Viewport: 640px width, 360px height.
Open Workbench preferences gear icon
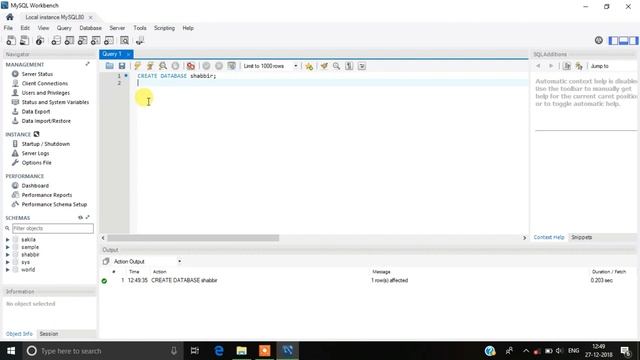point(599,40)
